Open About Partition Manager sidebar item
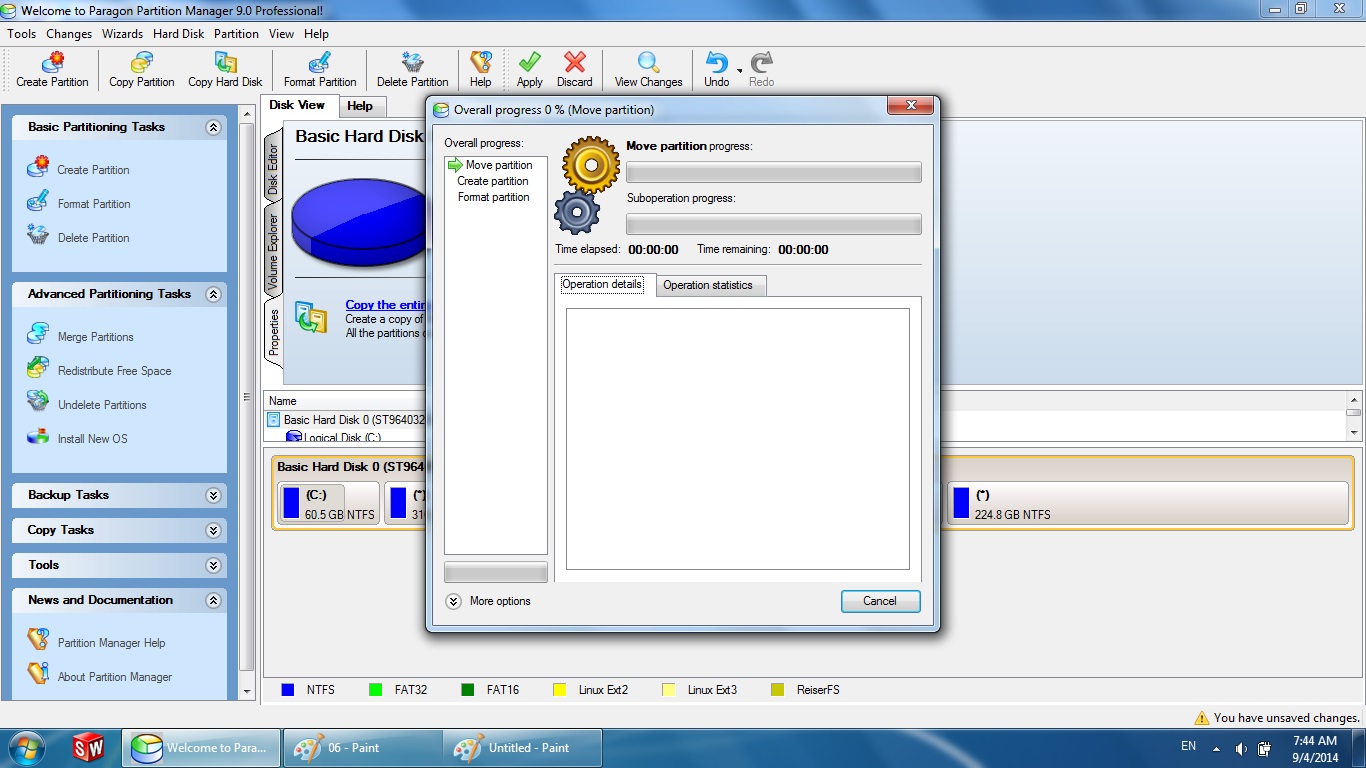 [114, 677]
